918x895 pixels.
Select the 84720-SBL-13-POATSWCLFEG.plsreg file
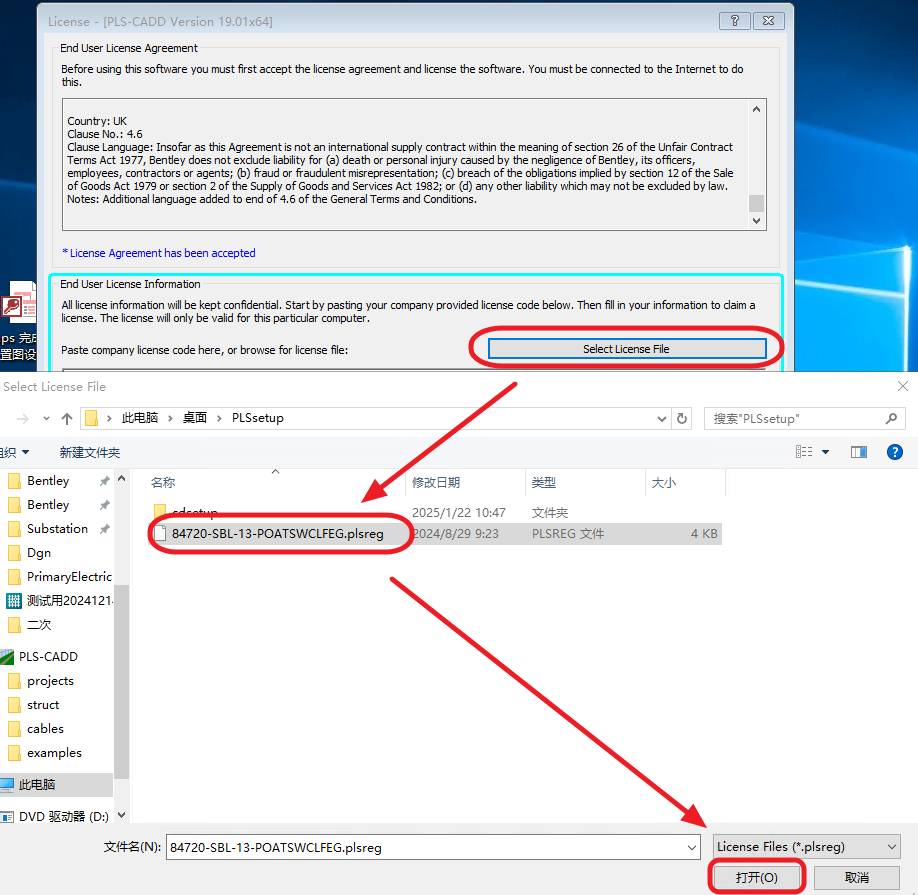(278, 534)
